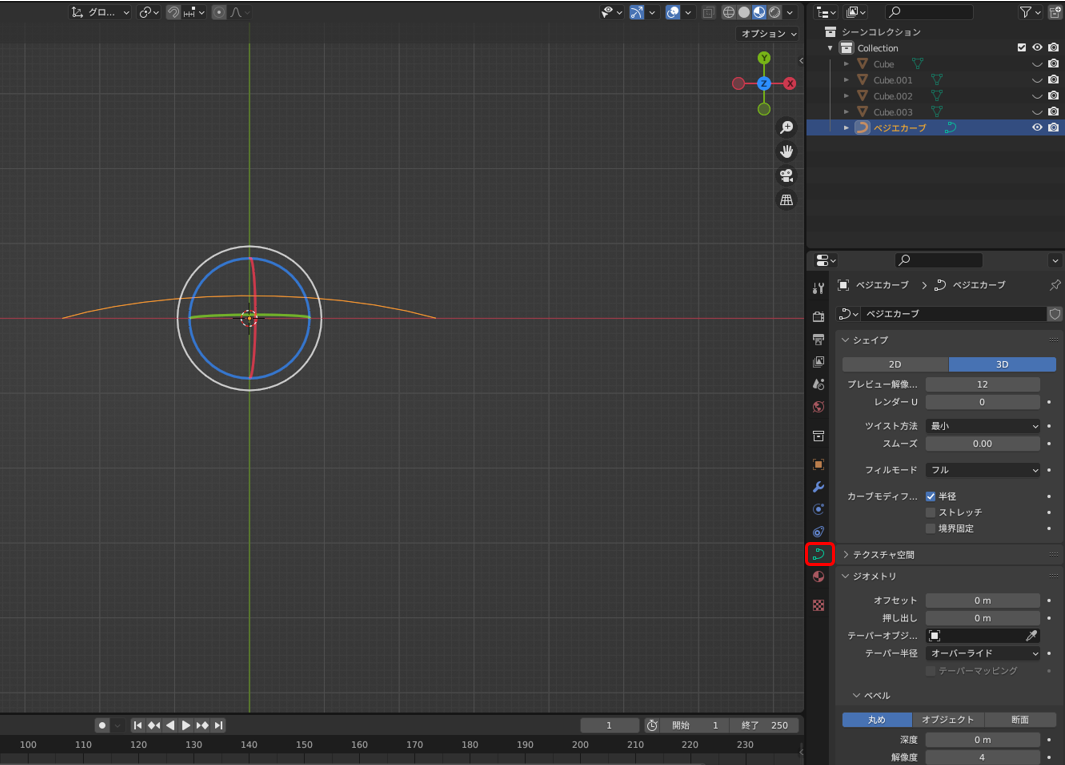
Task: Open the Material properties tab icon
Action: [818, 577]
